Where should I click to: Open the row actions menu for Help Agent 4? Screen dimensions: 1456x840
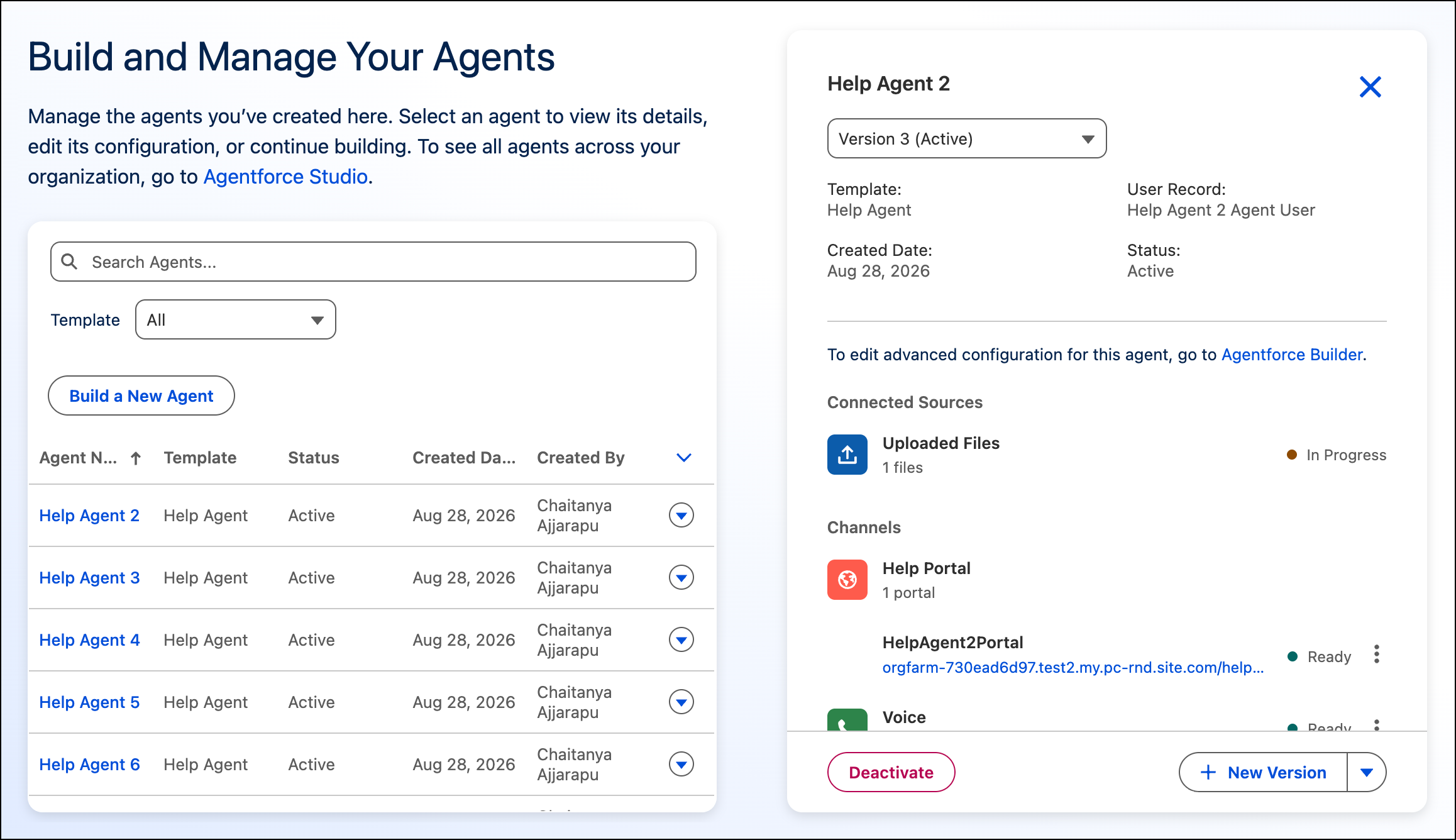coord(681,640)
